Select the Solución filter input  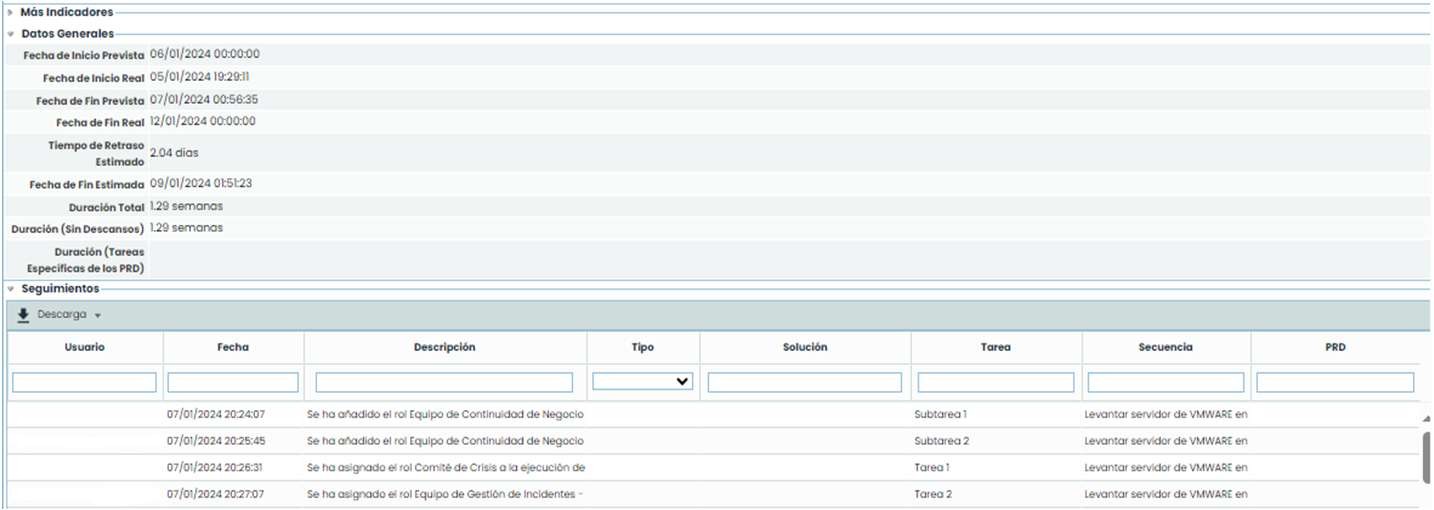(804, 382)
